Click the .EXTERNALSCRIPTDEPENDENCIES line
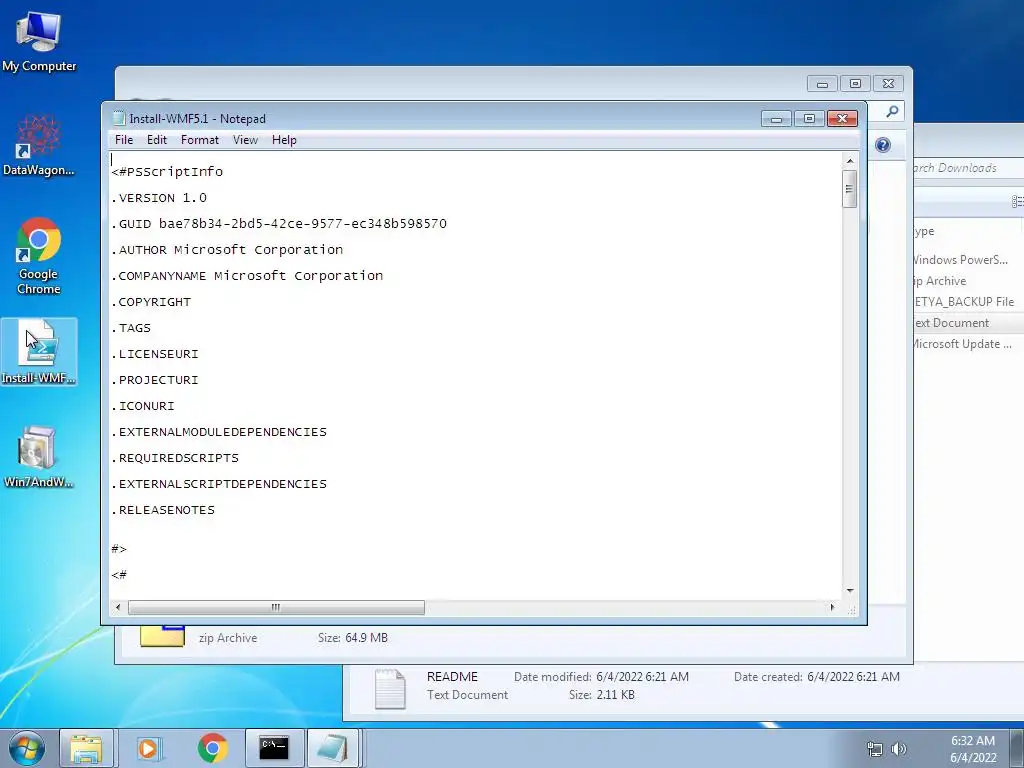This screenshot has width=1024, height=768. coord(219,484)
